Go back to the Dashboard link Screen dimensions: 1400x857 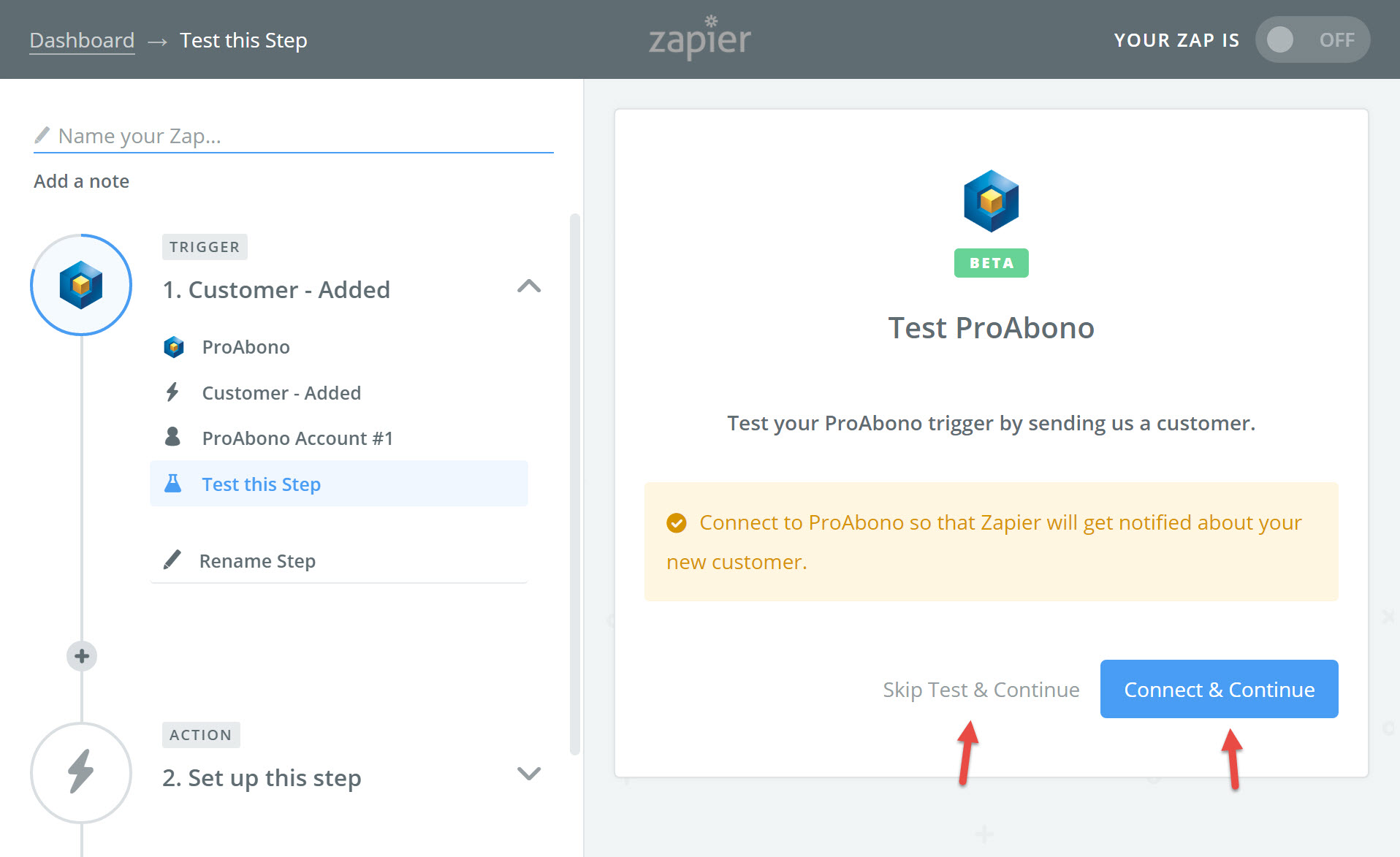click(82, 40)
